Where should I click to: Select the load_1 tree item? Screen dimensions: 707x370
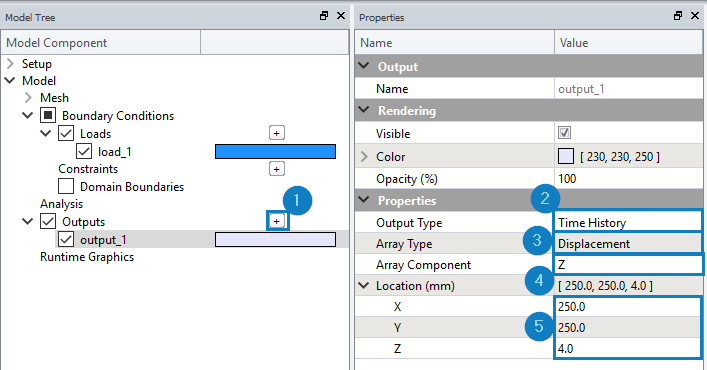115,152
